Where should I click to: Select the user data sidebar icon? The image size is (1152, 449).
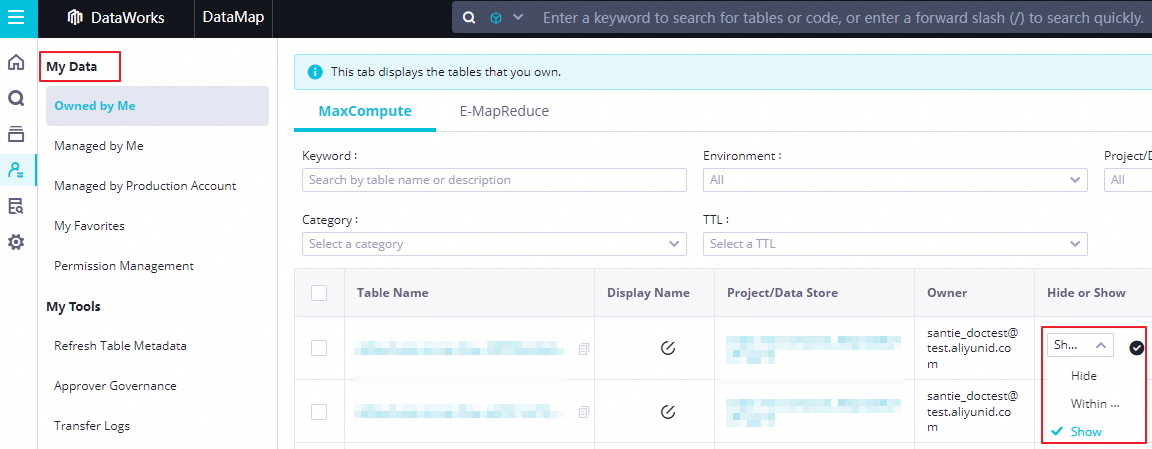pyautogui.click(x=15, y=170)
